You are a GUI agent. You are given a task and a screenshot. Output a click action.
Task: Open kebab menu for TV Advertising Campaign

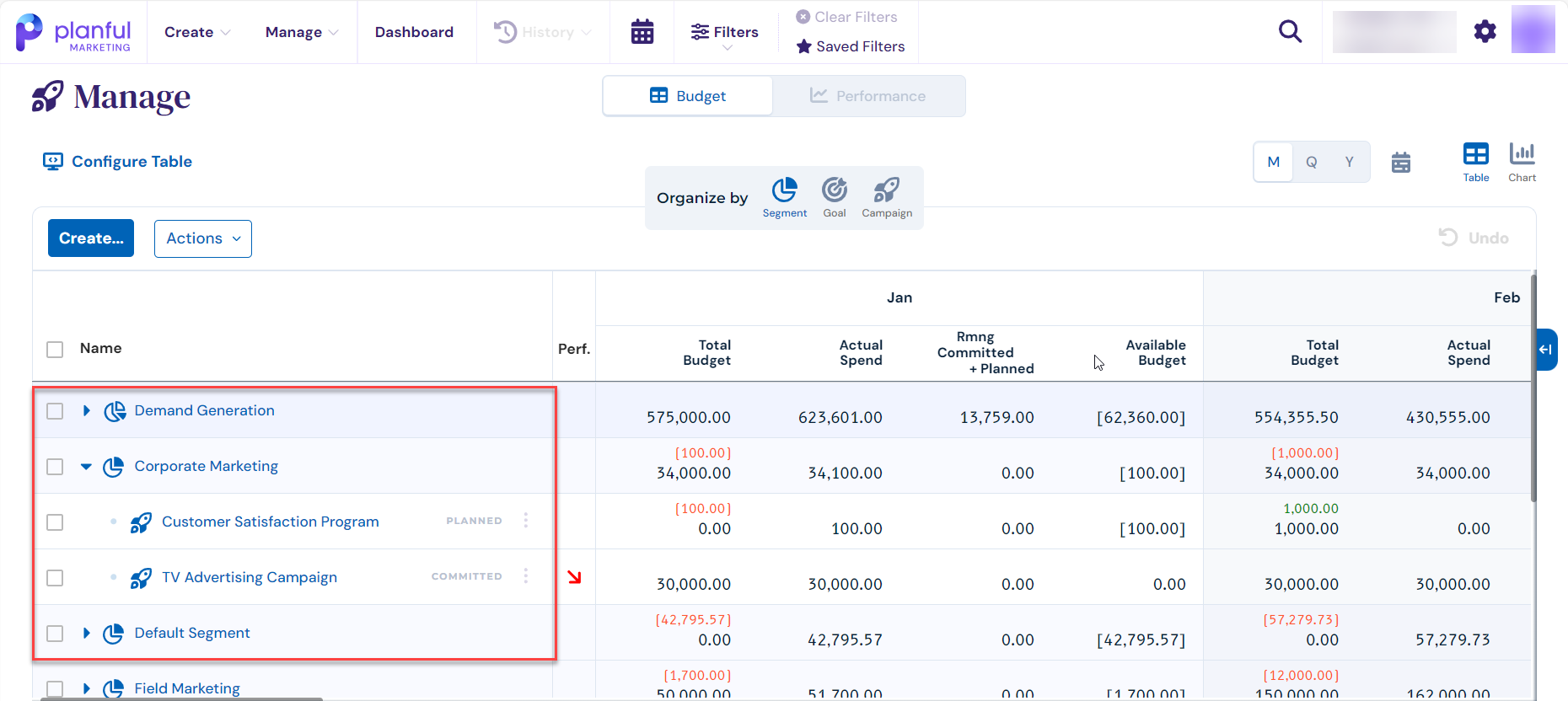pyautogui.click(x=526, y=576)
